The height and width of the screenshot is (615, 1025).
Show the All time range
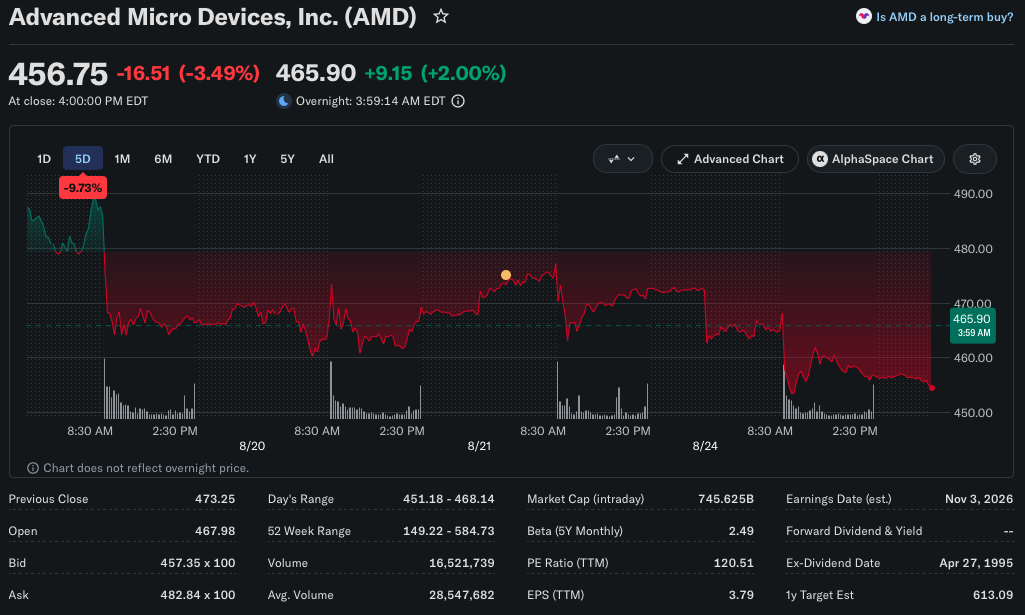click(326, 159)
